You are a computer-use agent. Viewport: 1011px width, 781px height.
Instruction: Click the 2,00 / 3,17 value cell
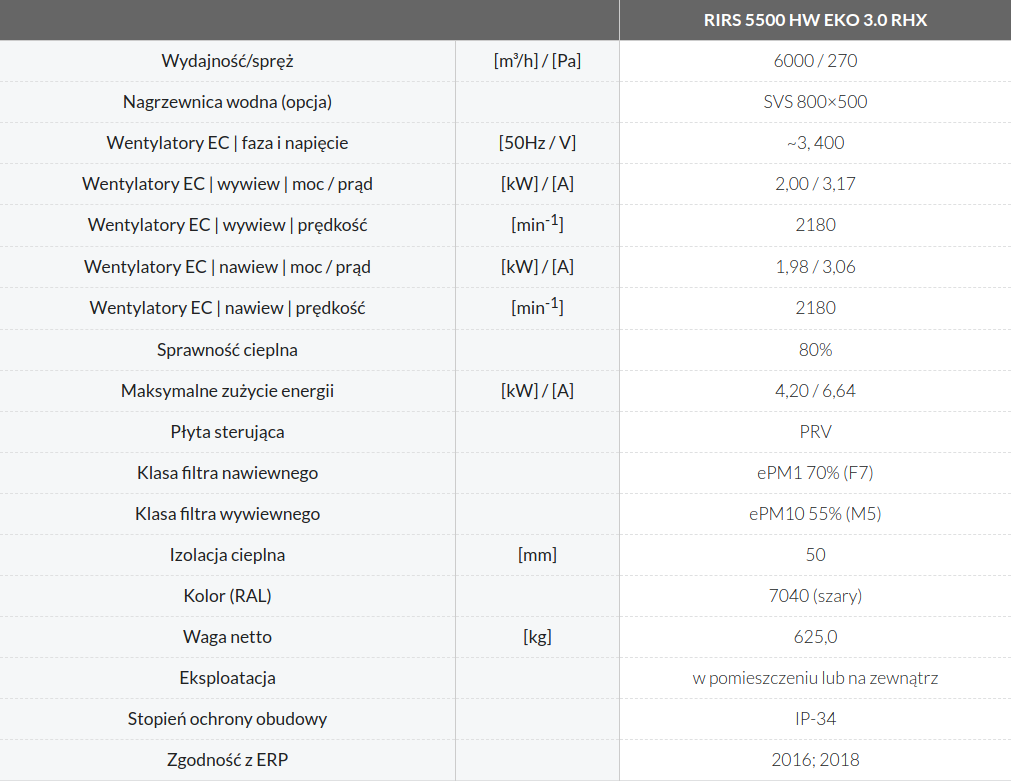pyautogui.click(x=815, y=184)
